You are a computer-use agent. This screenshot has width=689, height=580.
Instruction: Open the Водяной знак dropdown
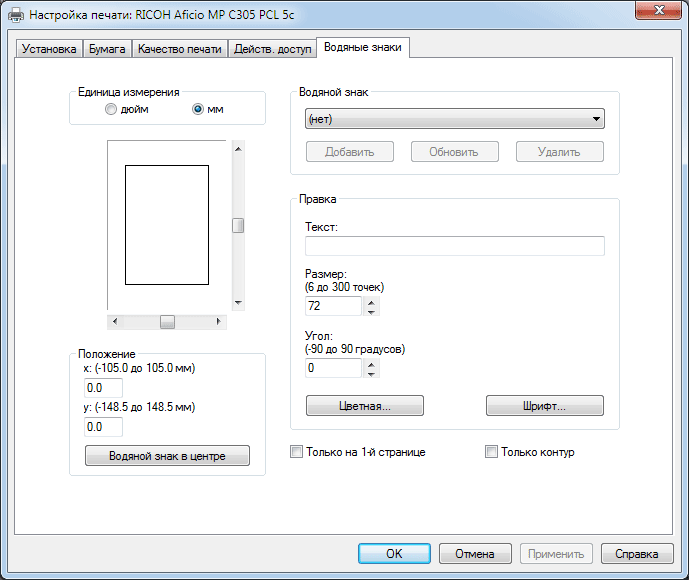point(455,119)
